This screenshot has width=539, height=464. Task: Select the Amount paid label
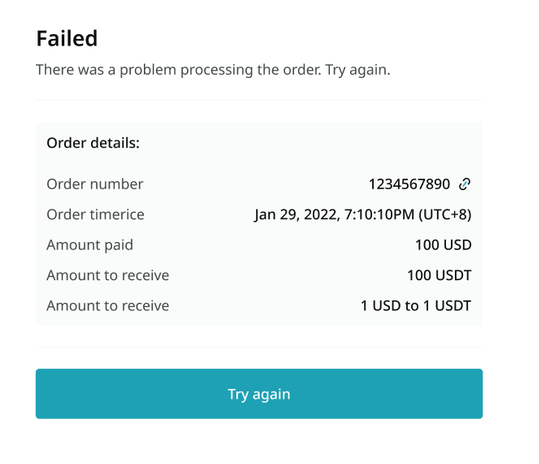click(x=90, y=245)
